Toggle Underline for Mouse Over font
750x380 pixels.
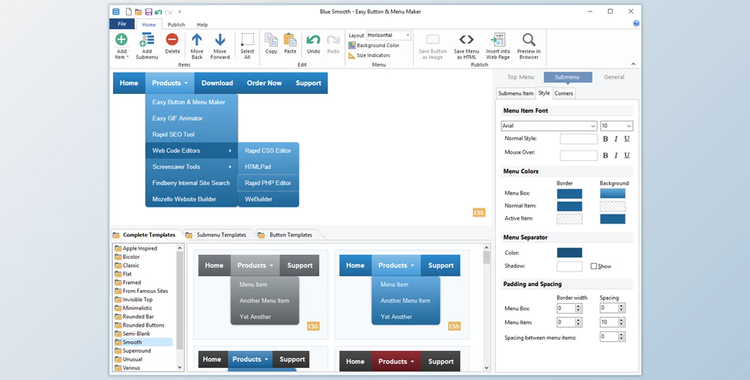[x=627, y=155]
